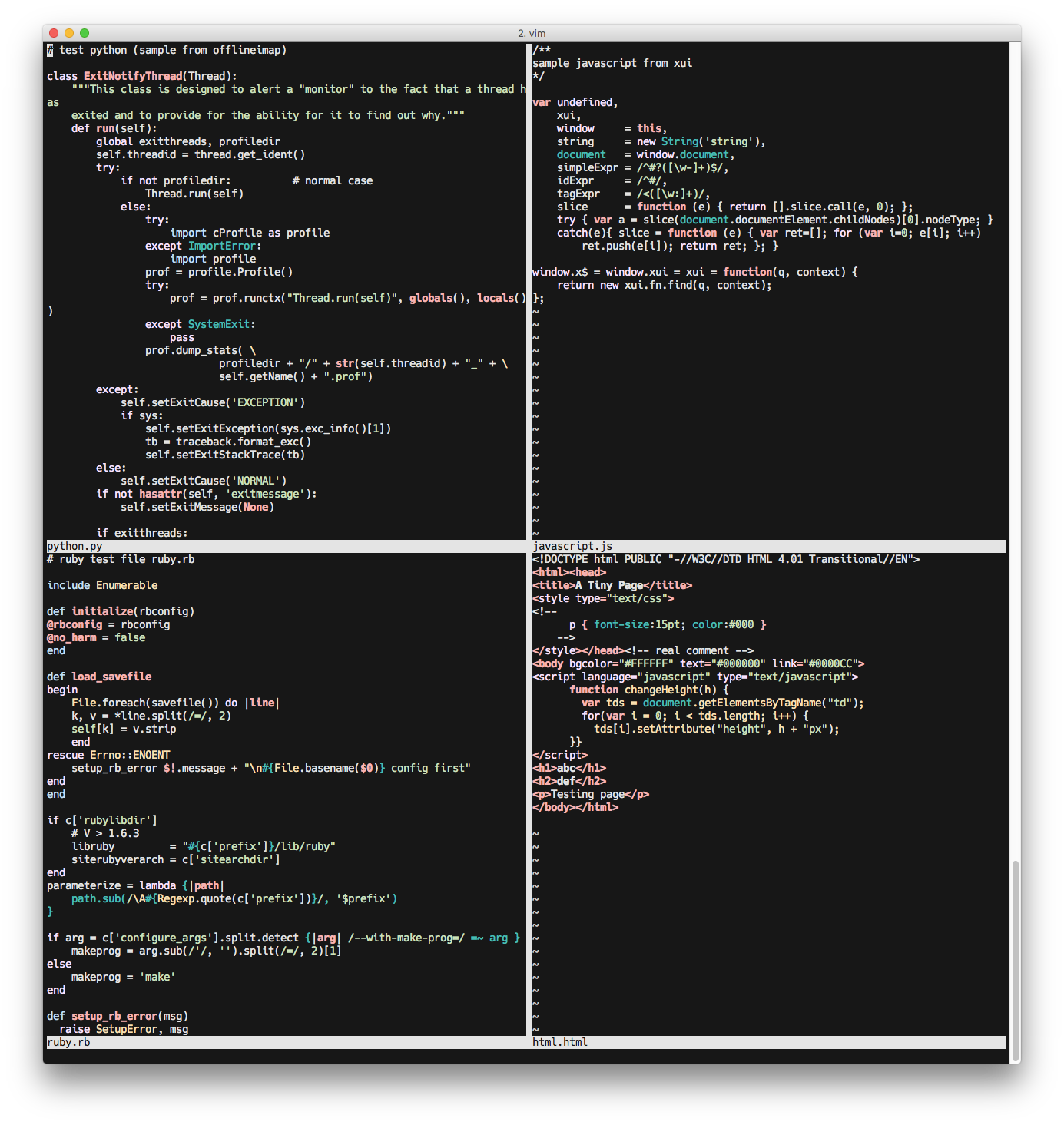
Task: Click '<!DOCTYPE html PUBLIC' line
Action: 726,559
